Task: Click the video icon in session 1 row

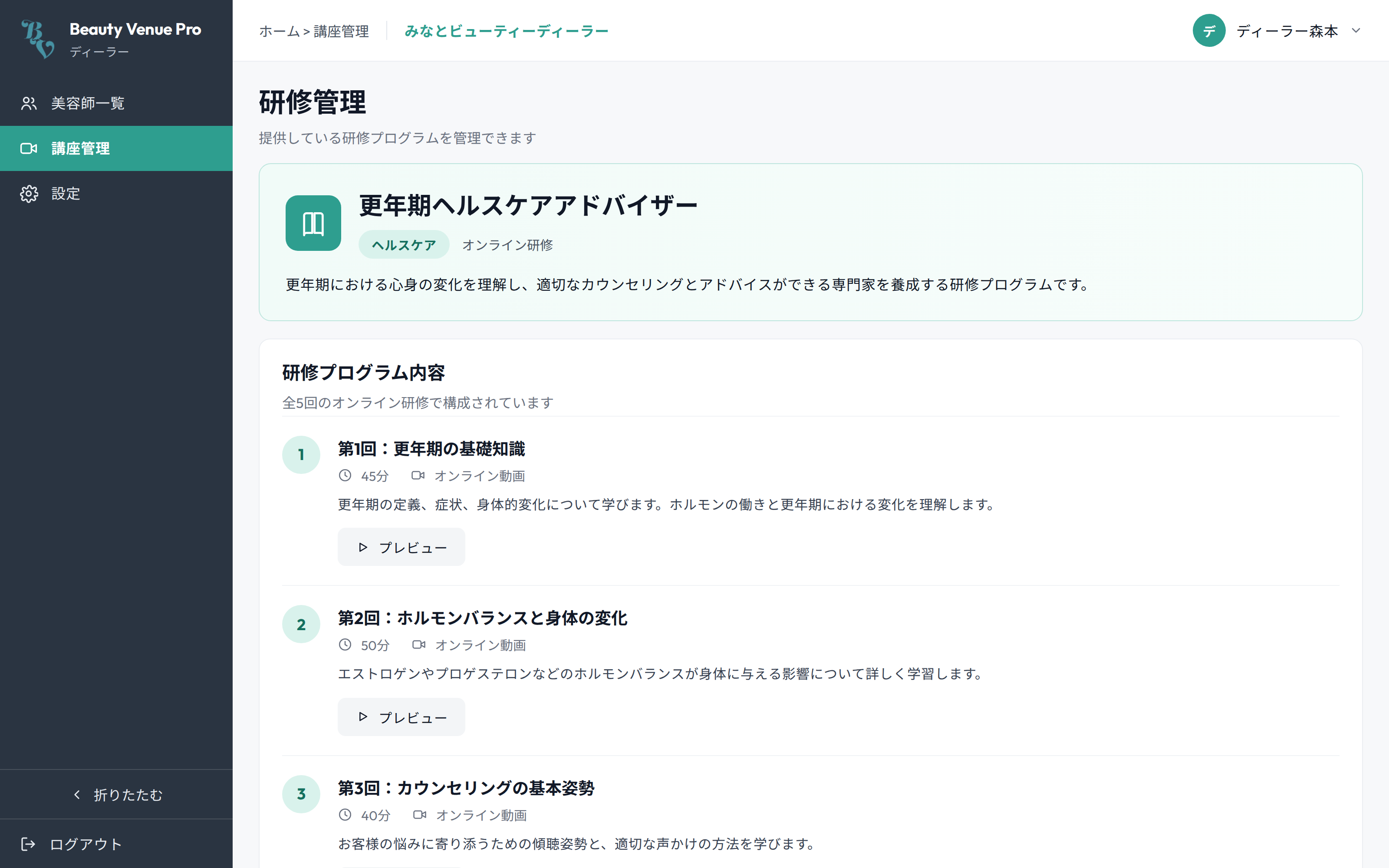Action: (418, 475)
